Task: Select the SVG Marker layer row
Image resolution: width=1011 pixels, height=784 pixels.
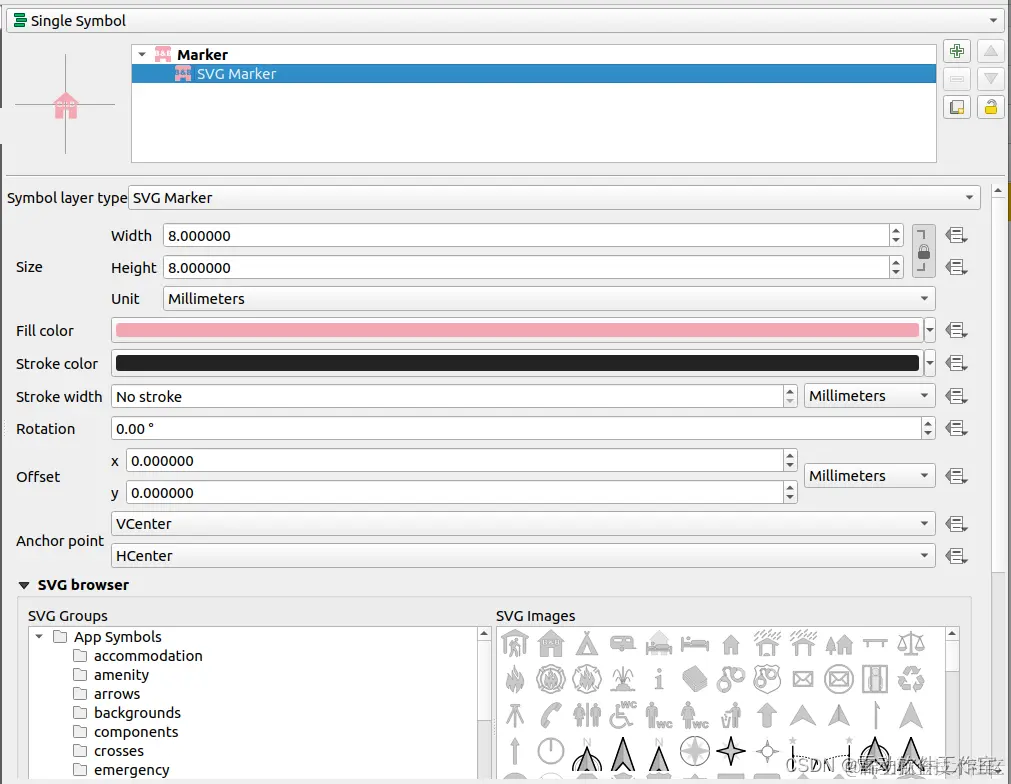Action: tap(534, 74)
